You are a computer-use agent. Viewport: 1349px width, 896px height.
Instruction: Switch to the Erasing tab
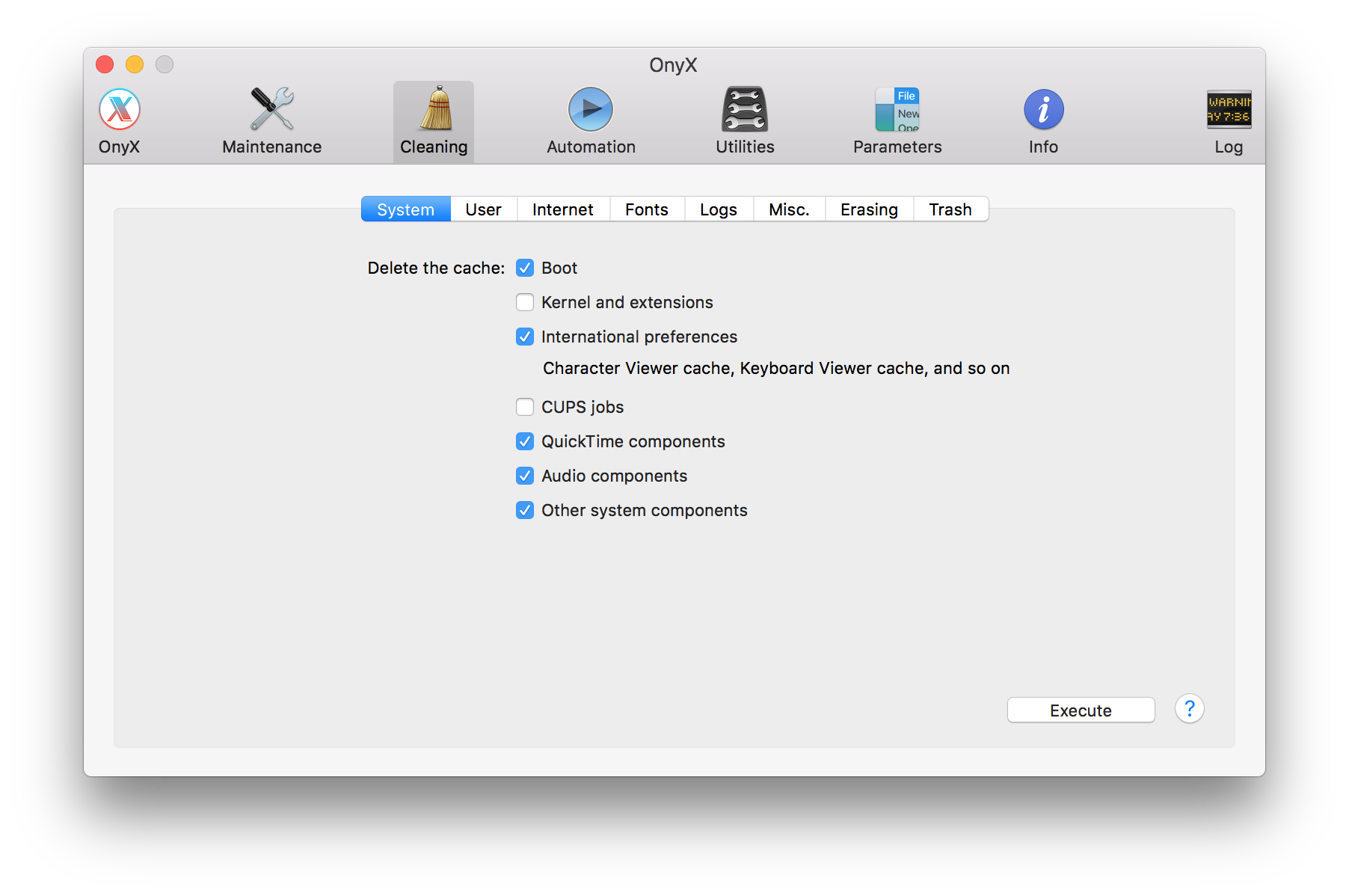click(x=869, y=209)
